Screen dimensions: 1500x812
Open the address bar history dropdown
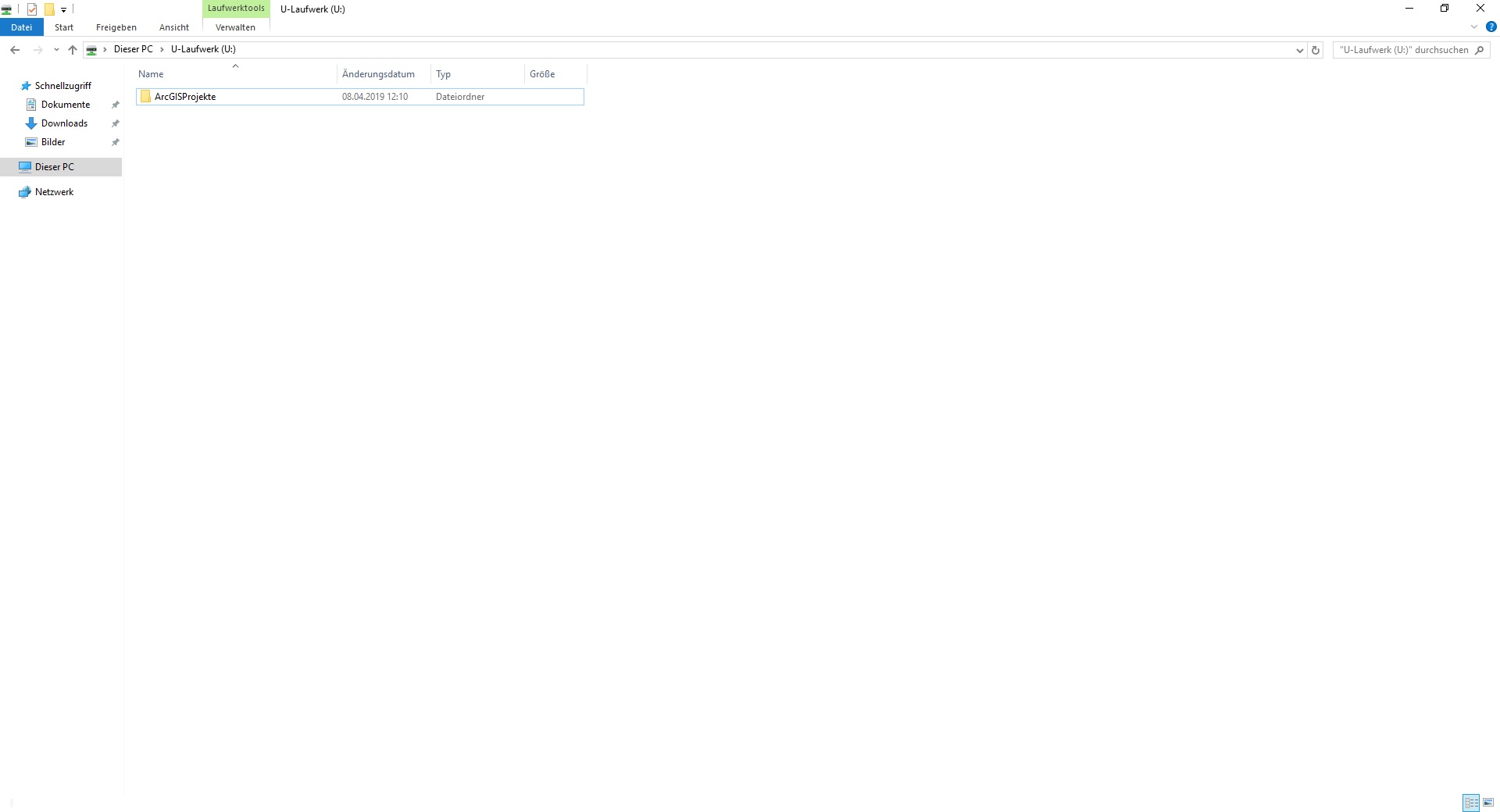[x=1300, y=50]
